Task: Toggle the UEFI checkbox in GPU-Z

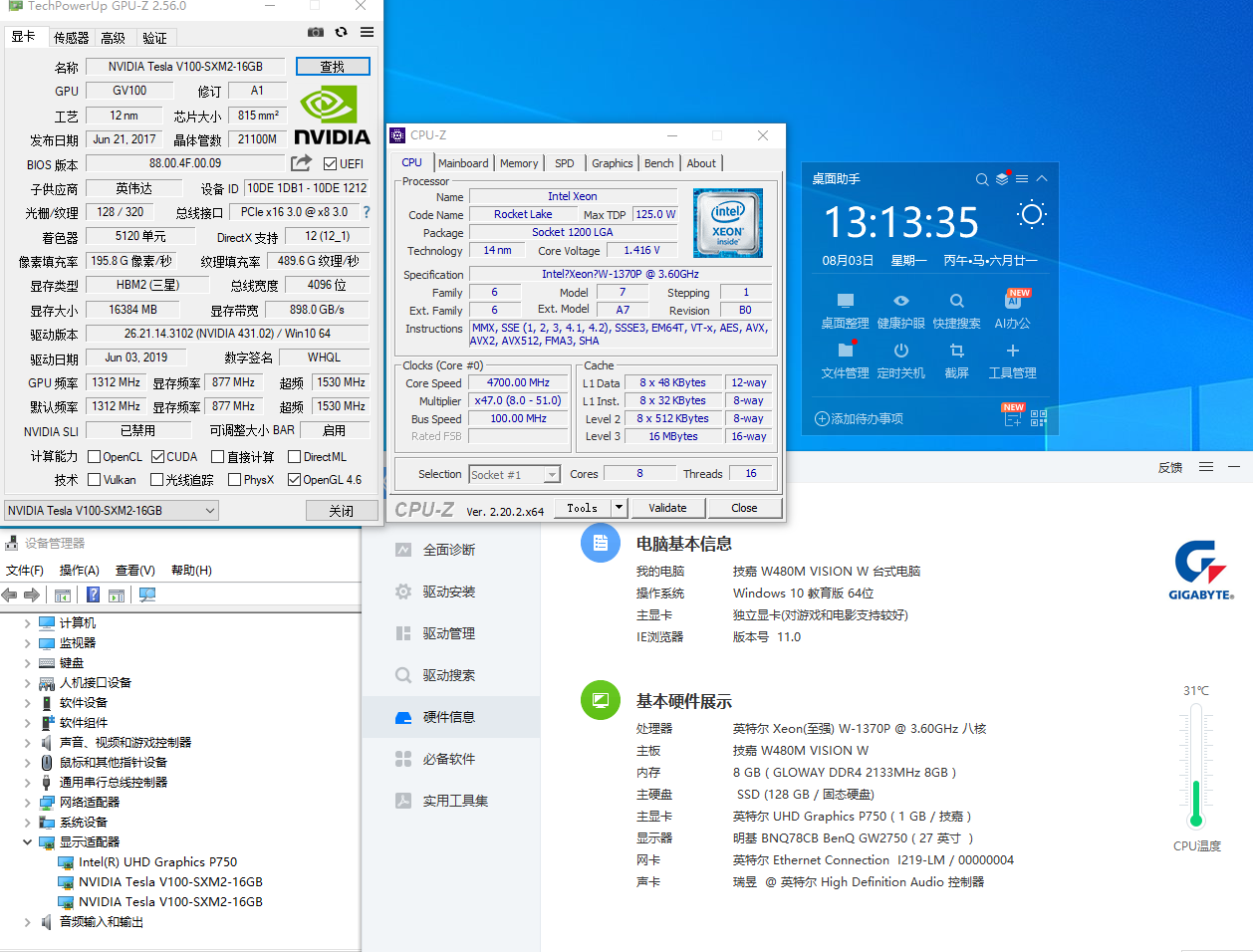Action: [331, 163]
